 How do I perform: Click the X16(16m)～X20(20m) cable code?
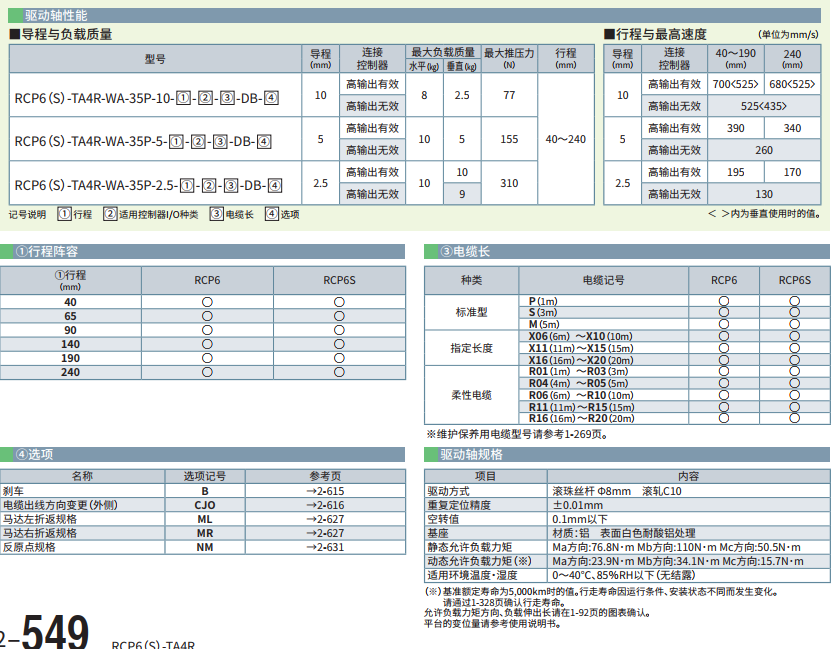tap(581, 360)
